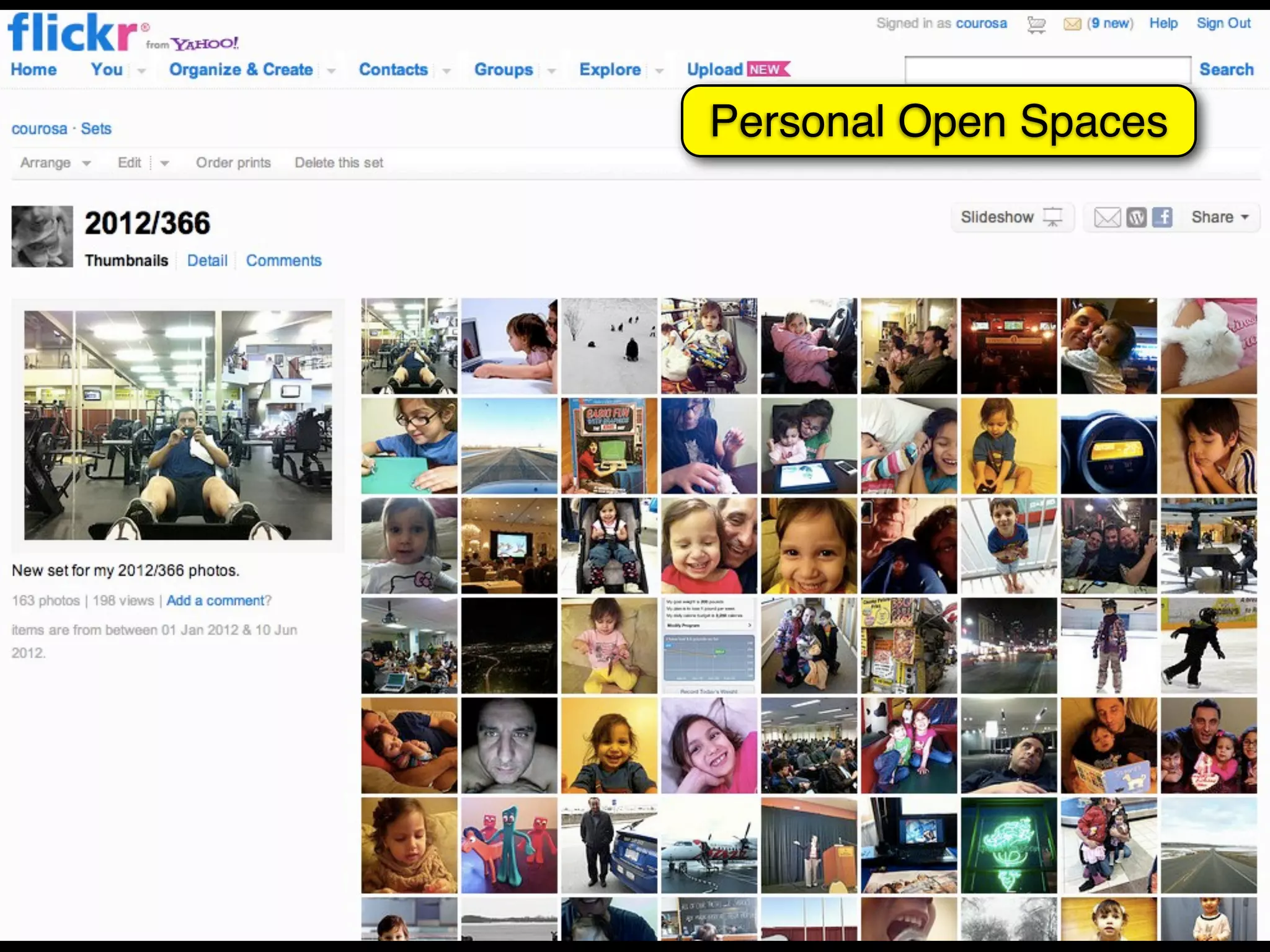This screenshot has height=952, width=1270.
Task: Open the black-and-white man's face thumbnail
Action: coord(509,746)
